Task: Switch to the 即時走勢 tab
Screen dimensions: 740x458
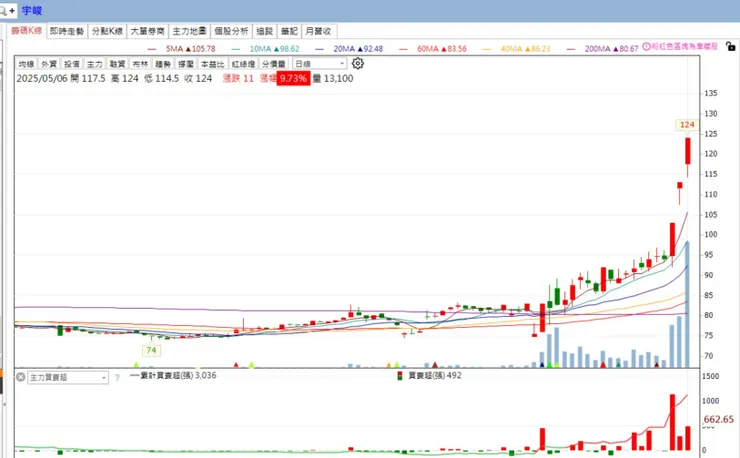Action: 67,31
